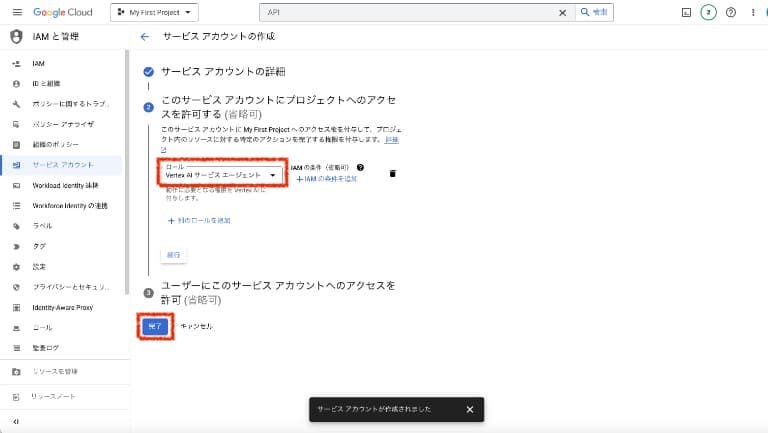
Task: Click the 設定 gear icon in sidebar
Action: click(16, 267)
